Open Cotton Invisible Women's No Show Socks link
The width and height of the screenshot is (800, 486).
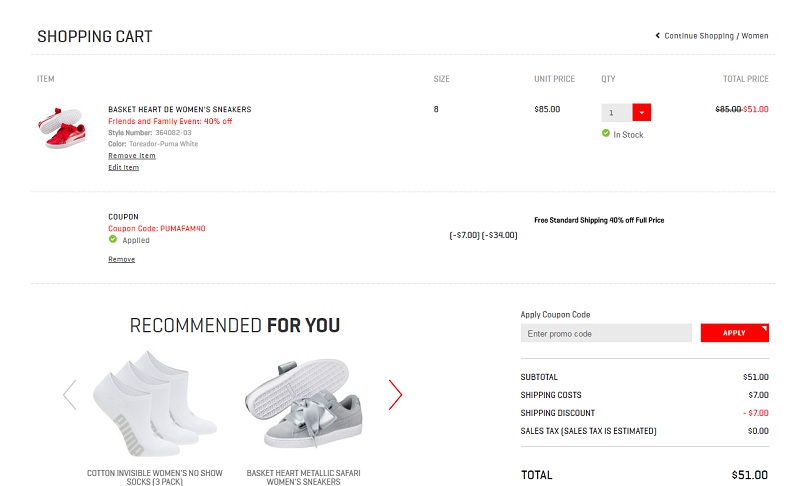click(155, 477)
